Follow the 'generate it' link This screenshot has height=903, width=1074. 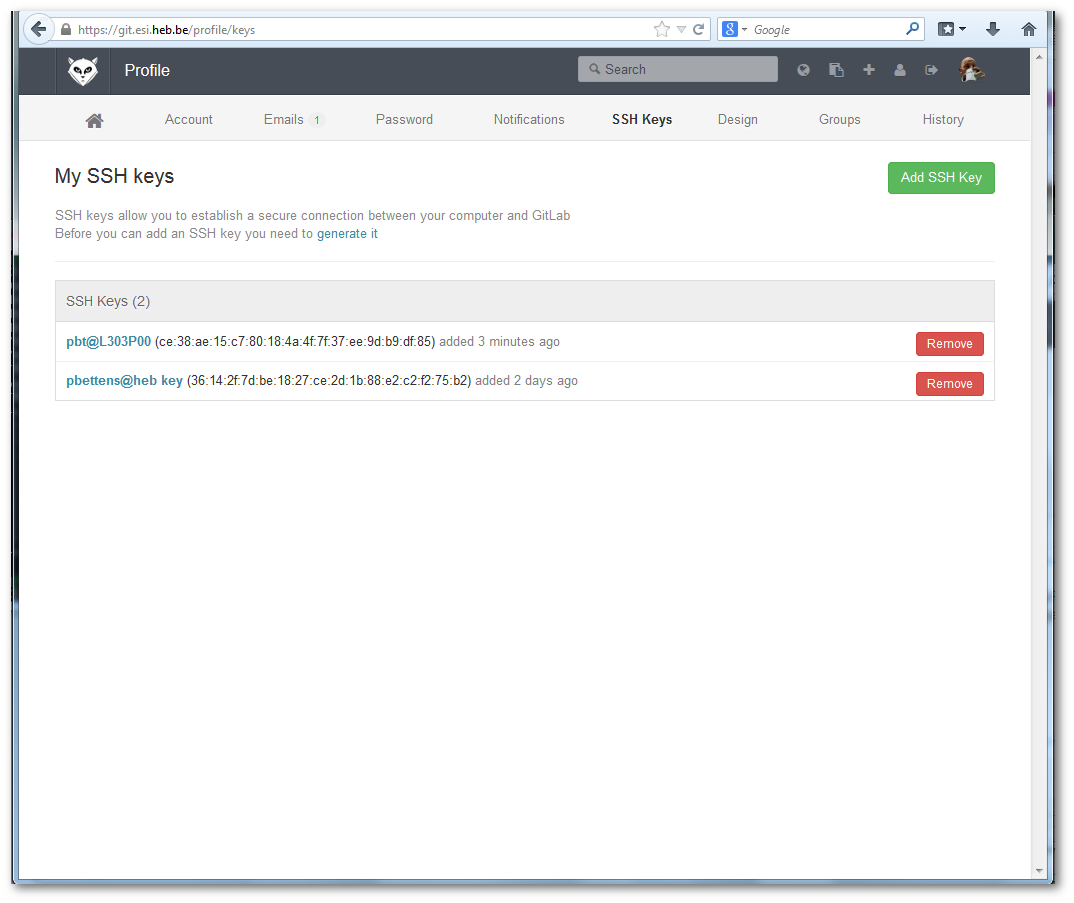[347, 234]
